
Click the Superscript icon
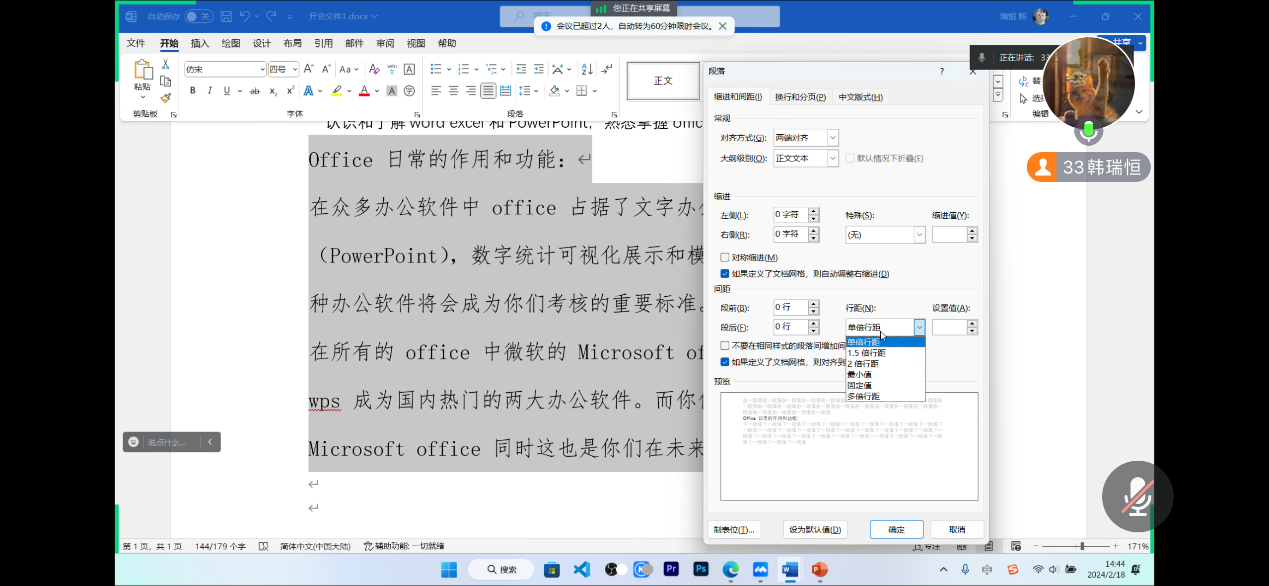[x=288, y=91]
